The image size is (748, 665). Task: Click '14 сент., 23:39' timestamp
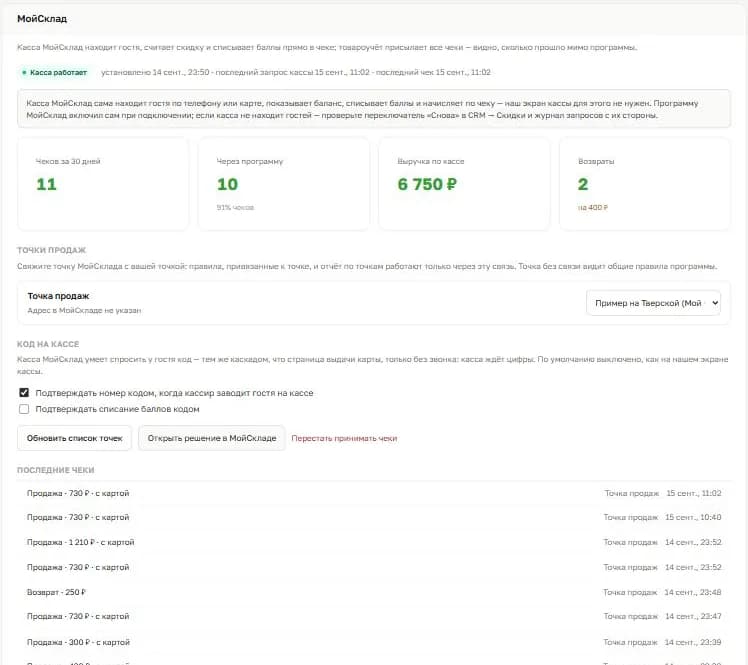[693, 642]
